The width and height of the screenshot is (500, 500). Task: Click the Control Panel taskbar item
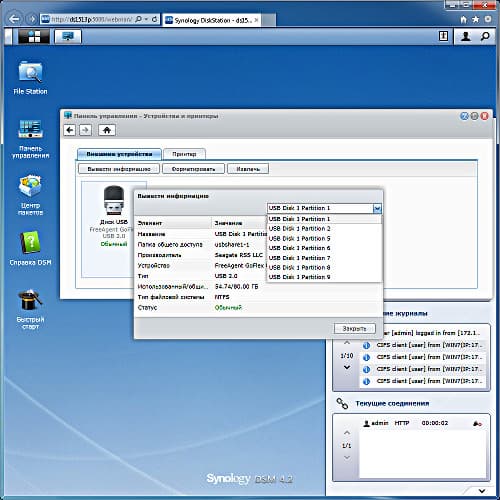coord(68,36)
